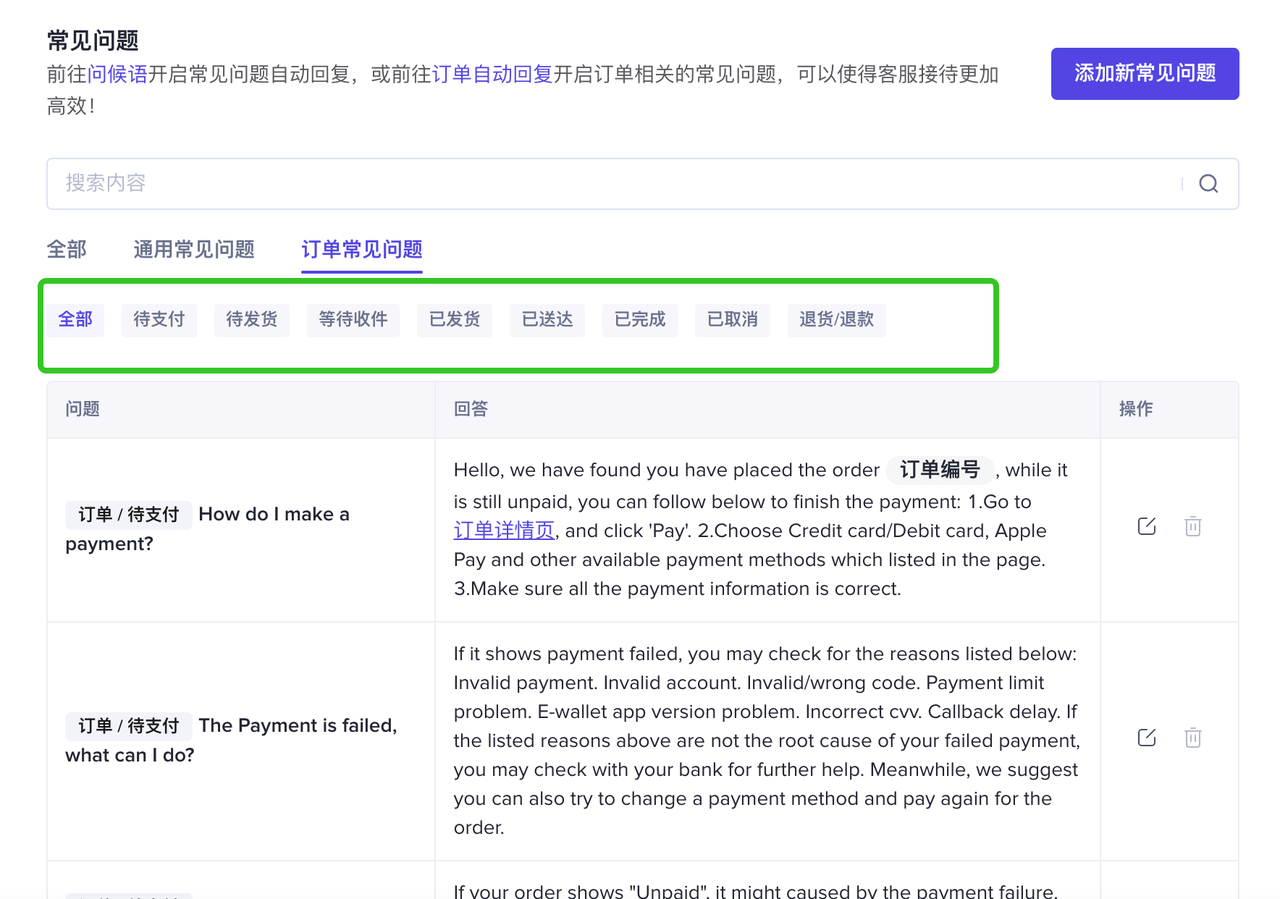Screen dimensions: 1280x899
Task: Edit the 'Payment is failed' FAQ entry
Action: [x=1146, y=737]
